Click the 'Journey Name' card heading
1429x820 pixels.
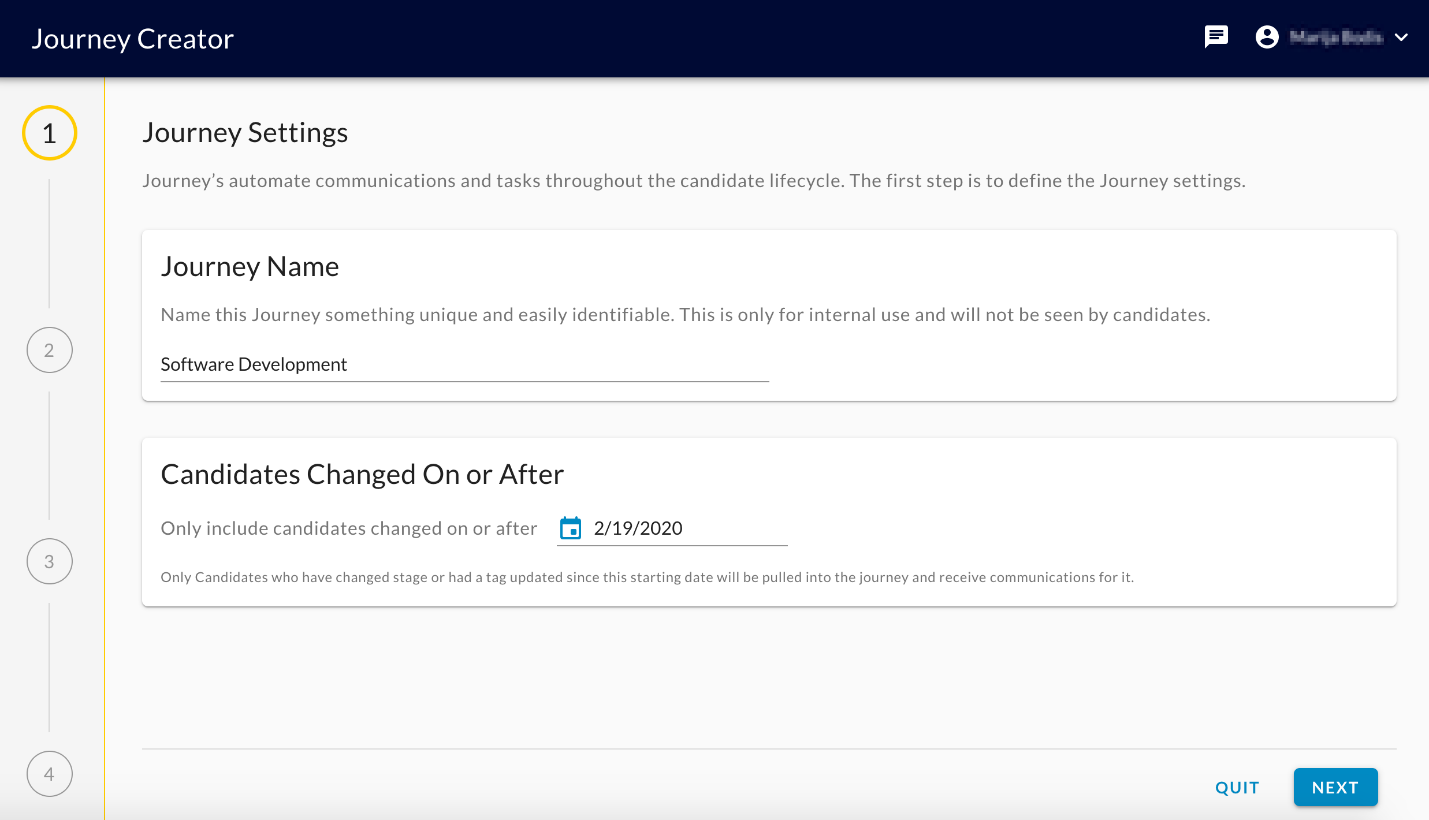(250, 267)
